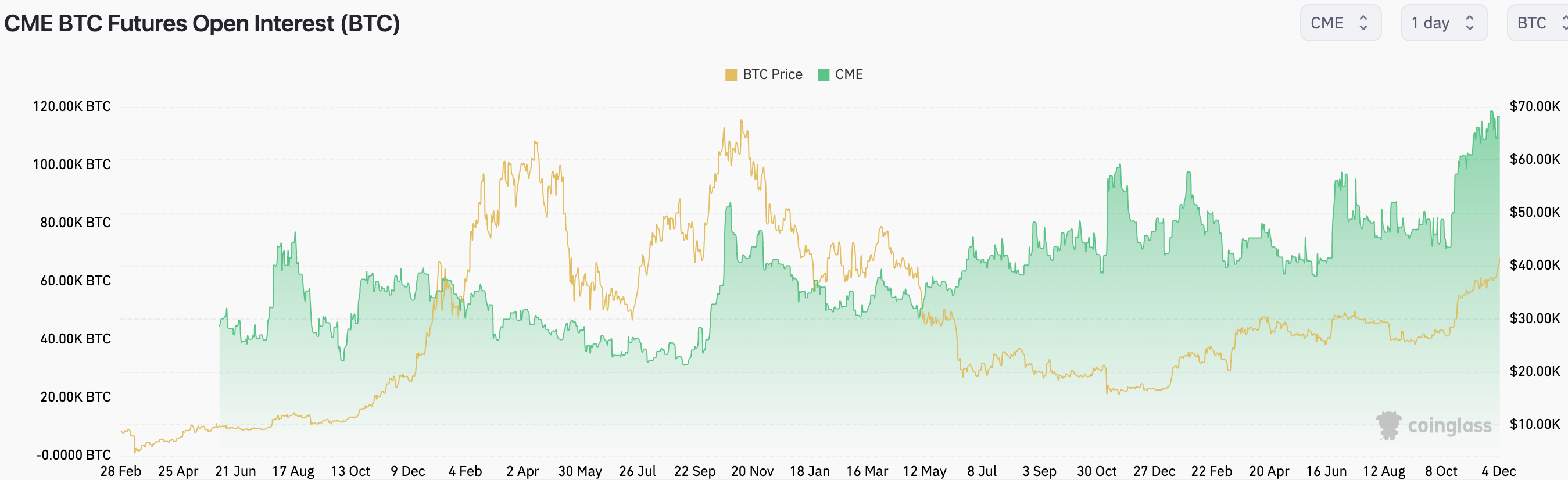
Task: Open the BTC unit dropdown
Action: tap(1537, 23)
